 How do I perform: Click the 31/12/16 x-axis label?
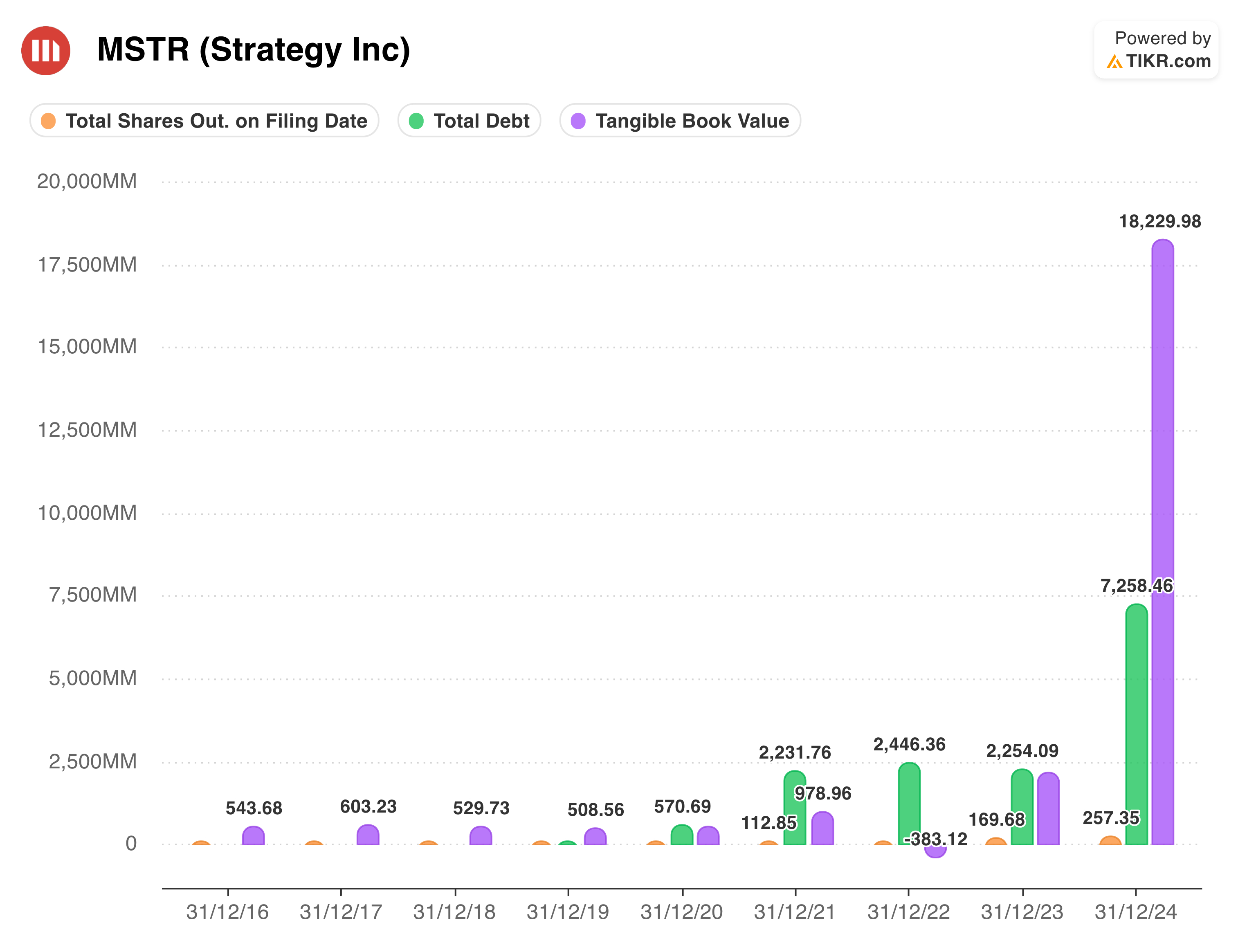click(227, 912)
